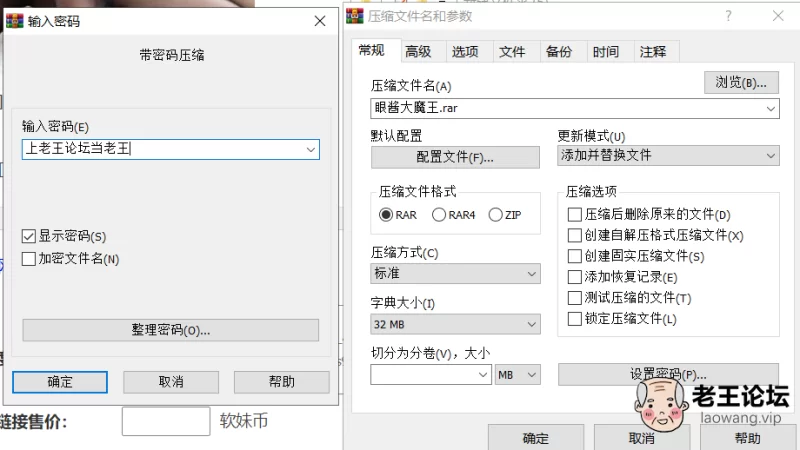Enable 添加恢复记录(E) option

[x=574, y=277]
